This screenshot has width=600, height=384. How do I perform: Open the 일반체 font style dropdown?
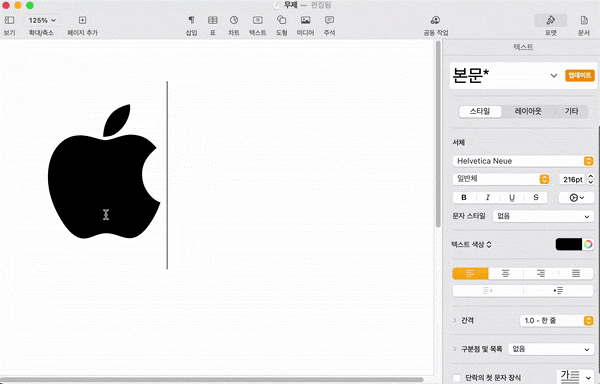[x=501, y=179]
